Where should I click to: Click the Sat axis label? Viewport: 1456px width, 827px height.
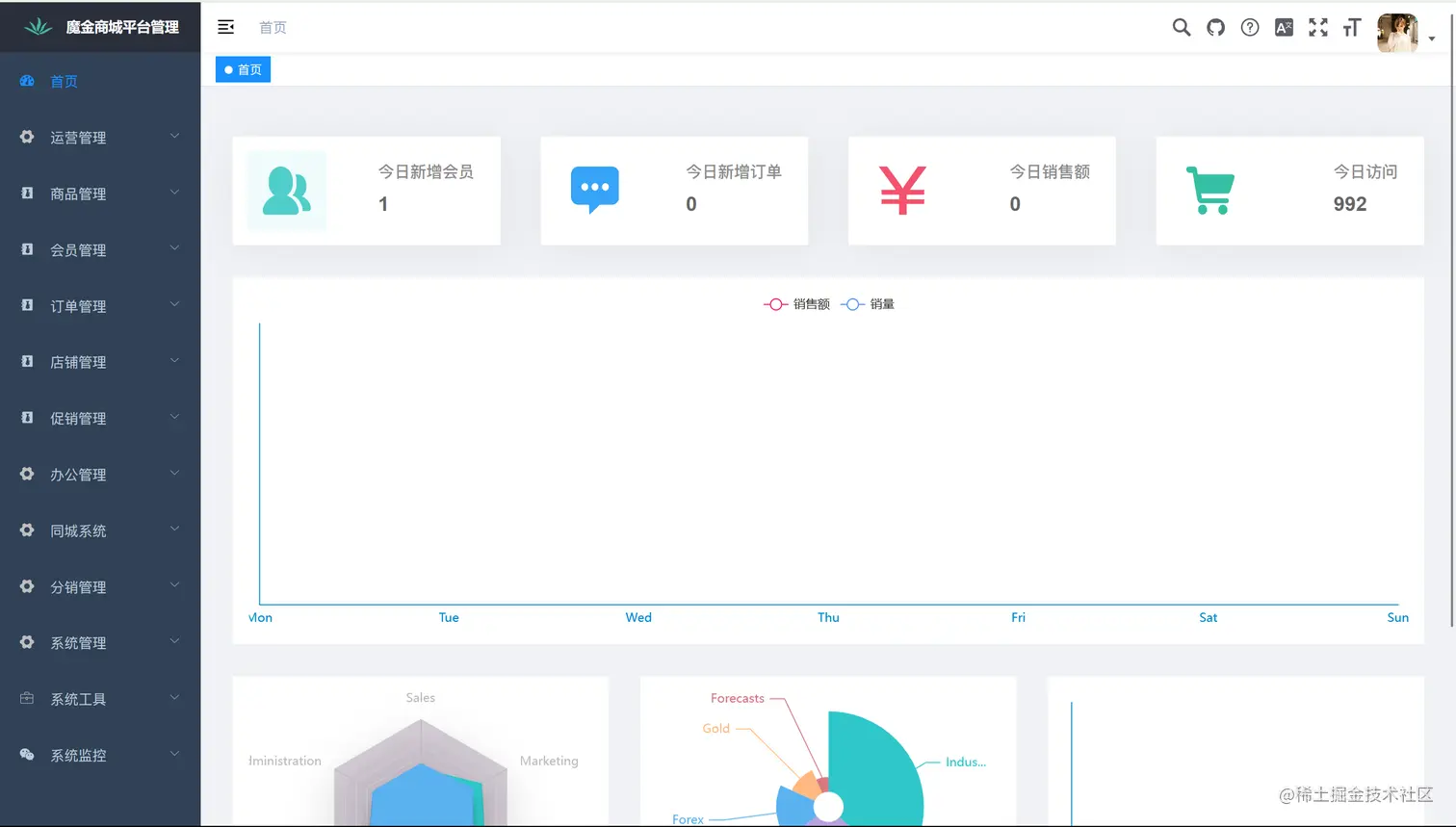coord(1208,617)
